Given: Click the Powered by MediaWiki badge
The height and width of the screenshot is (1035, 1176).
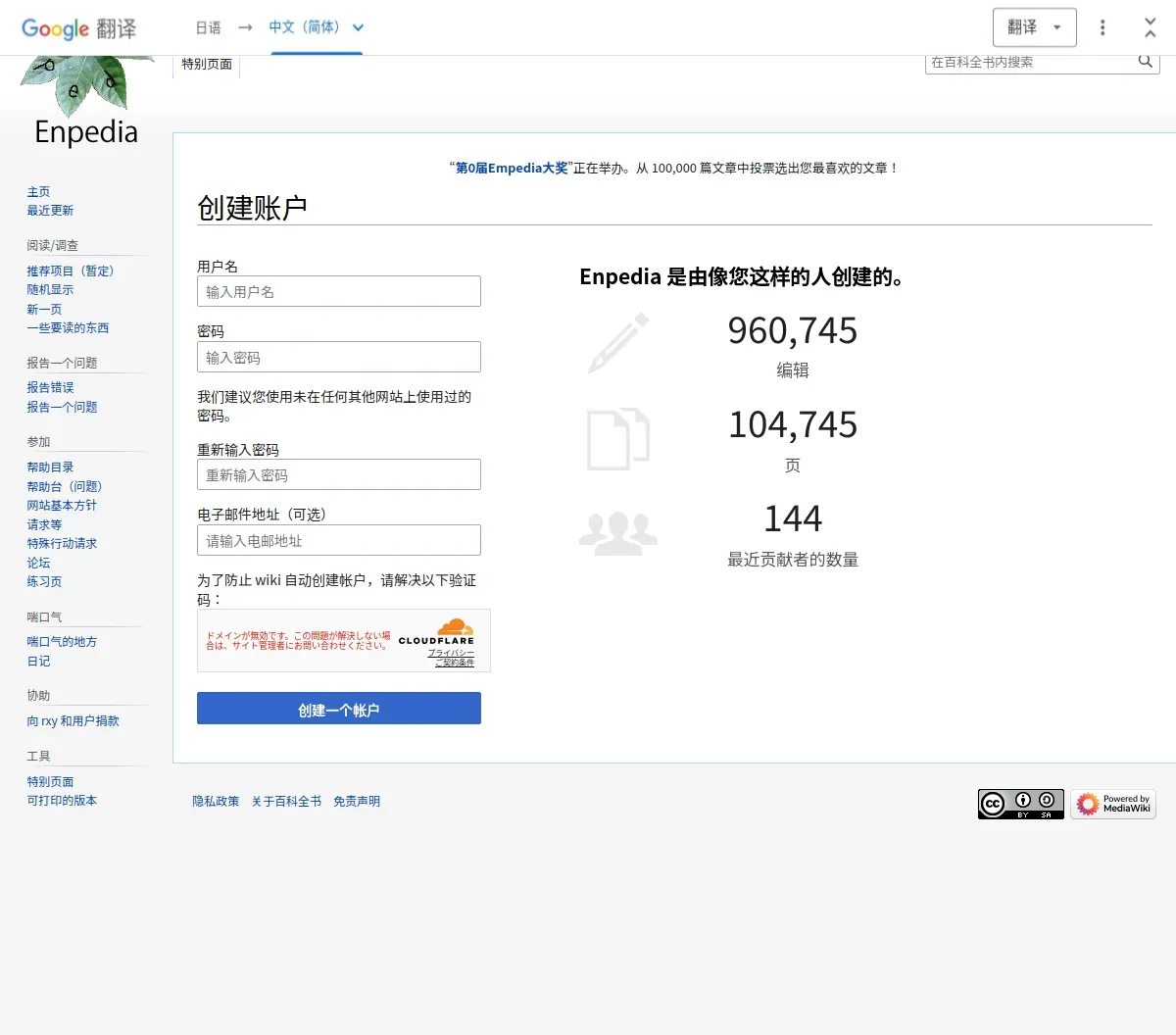Looking at the screenshot, I should tap(1113, 804).
